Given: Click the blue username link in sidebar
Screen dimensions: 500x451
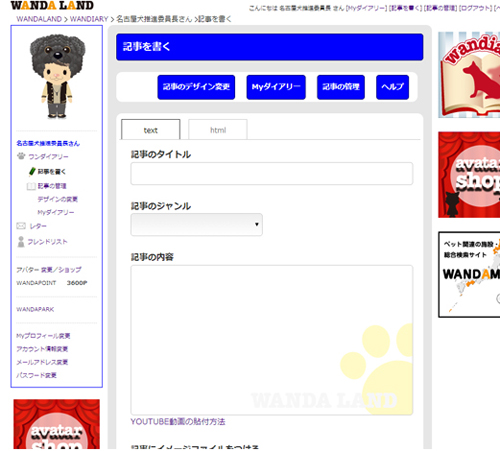Looking at the screenshot, I should [48, 143].
